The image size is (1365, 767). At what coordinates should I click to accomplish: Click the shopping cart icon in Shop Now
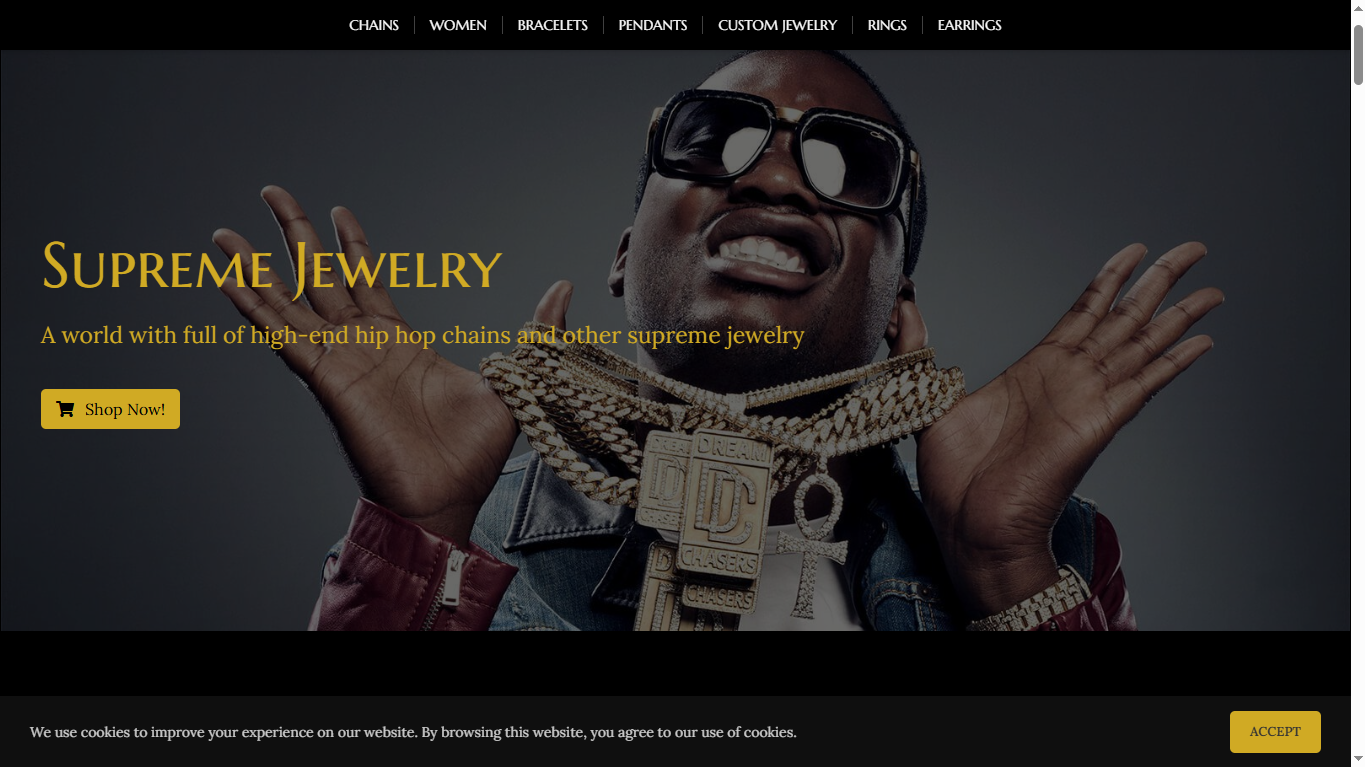tap(65, 409)
